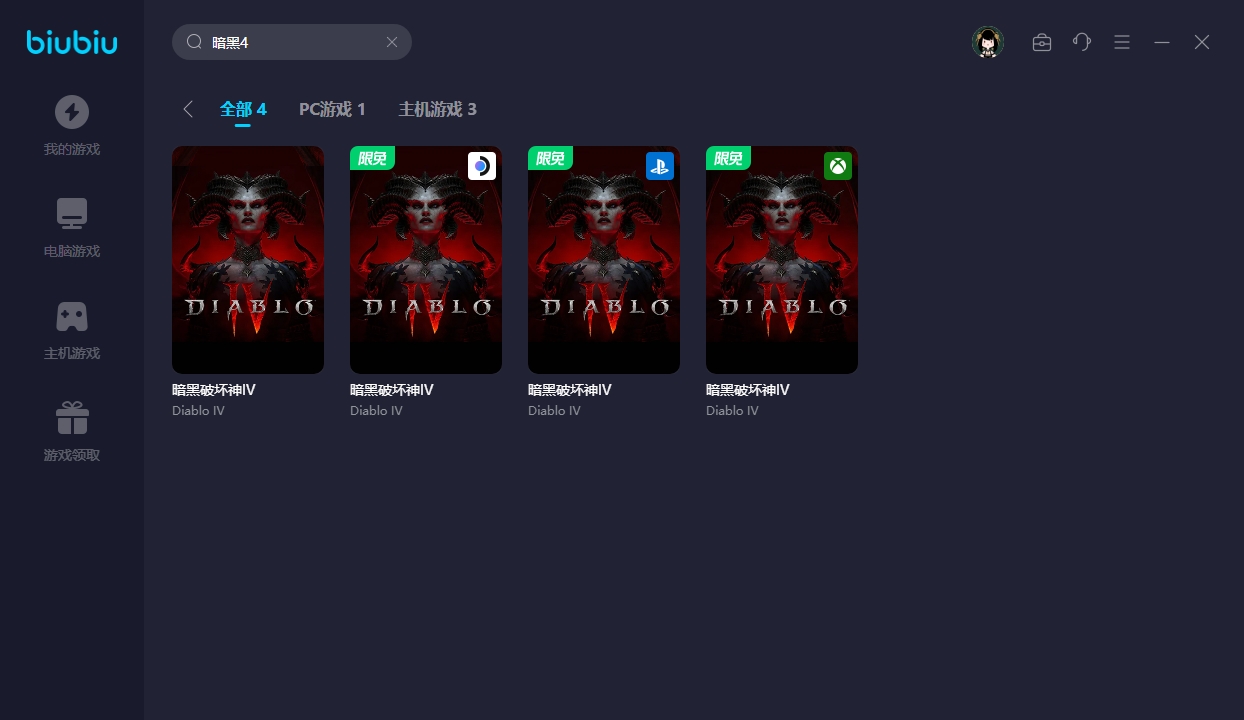Click the 电脑游戏 sidebar label

[72, 252]
